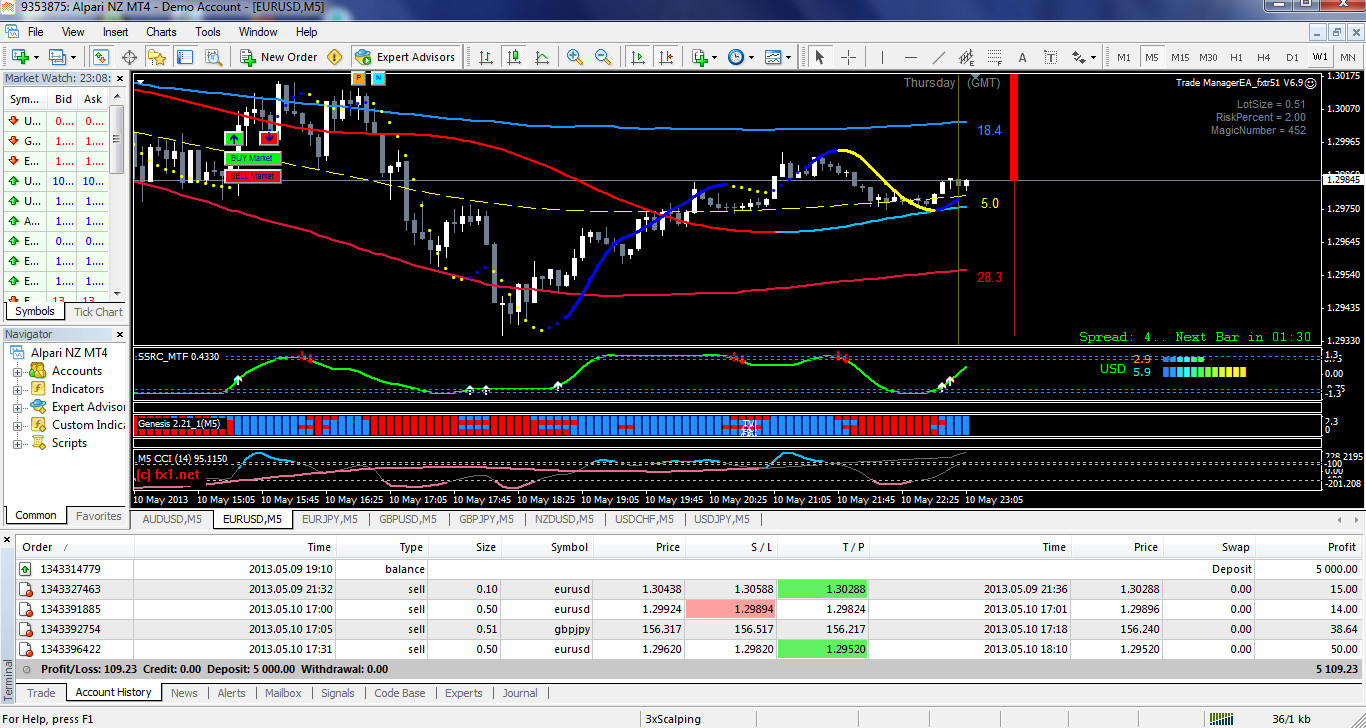Select the Horizontal Line drawing tool
Image resolution: width=1366 pixels, height=728 pixels.
coord(910,57)
